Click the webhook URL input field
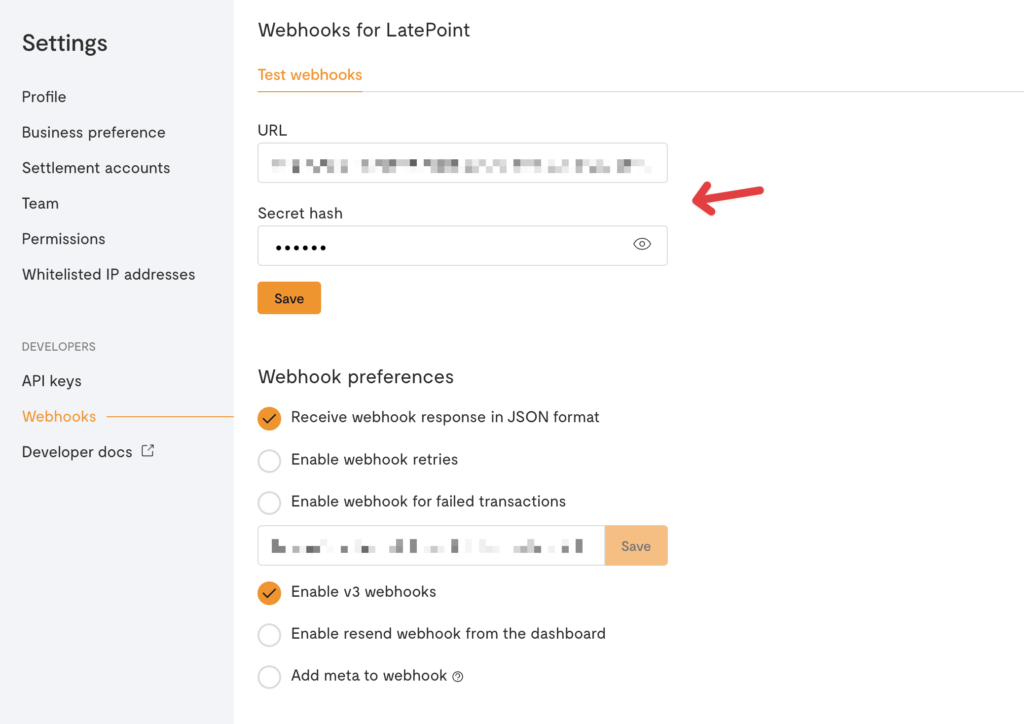 click(x=462, y=163)
